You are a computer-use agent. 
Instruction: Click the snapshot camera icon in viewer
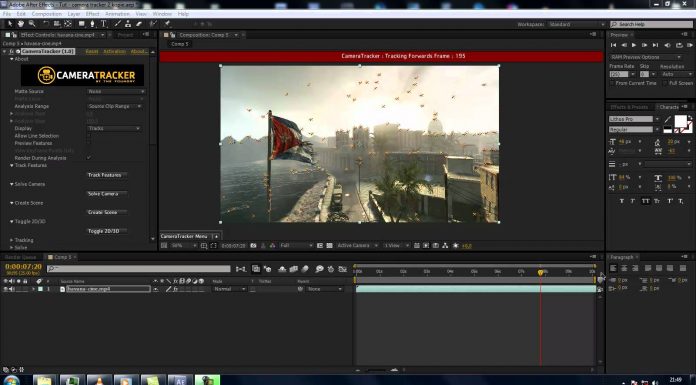click(x=253, y=246)
